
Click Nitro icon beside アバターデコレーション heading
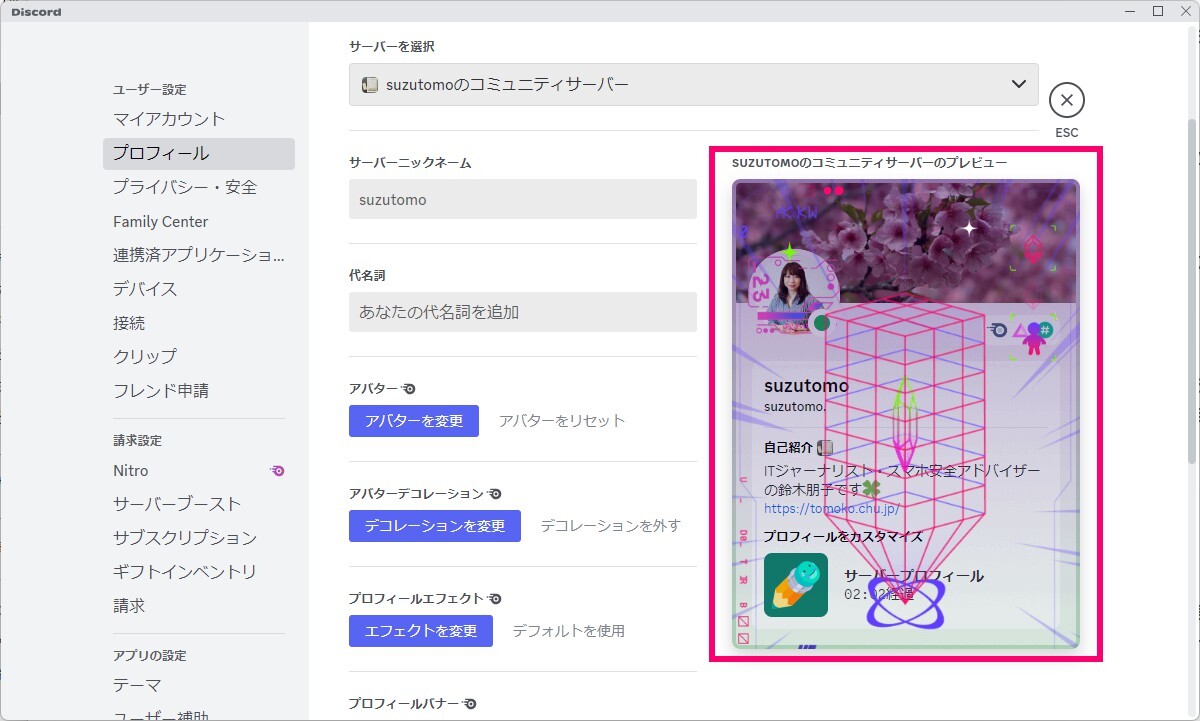point(494,494)
